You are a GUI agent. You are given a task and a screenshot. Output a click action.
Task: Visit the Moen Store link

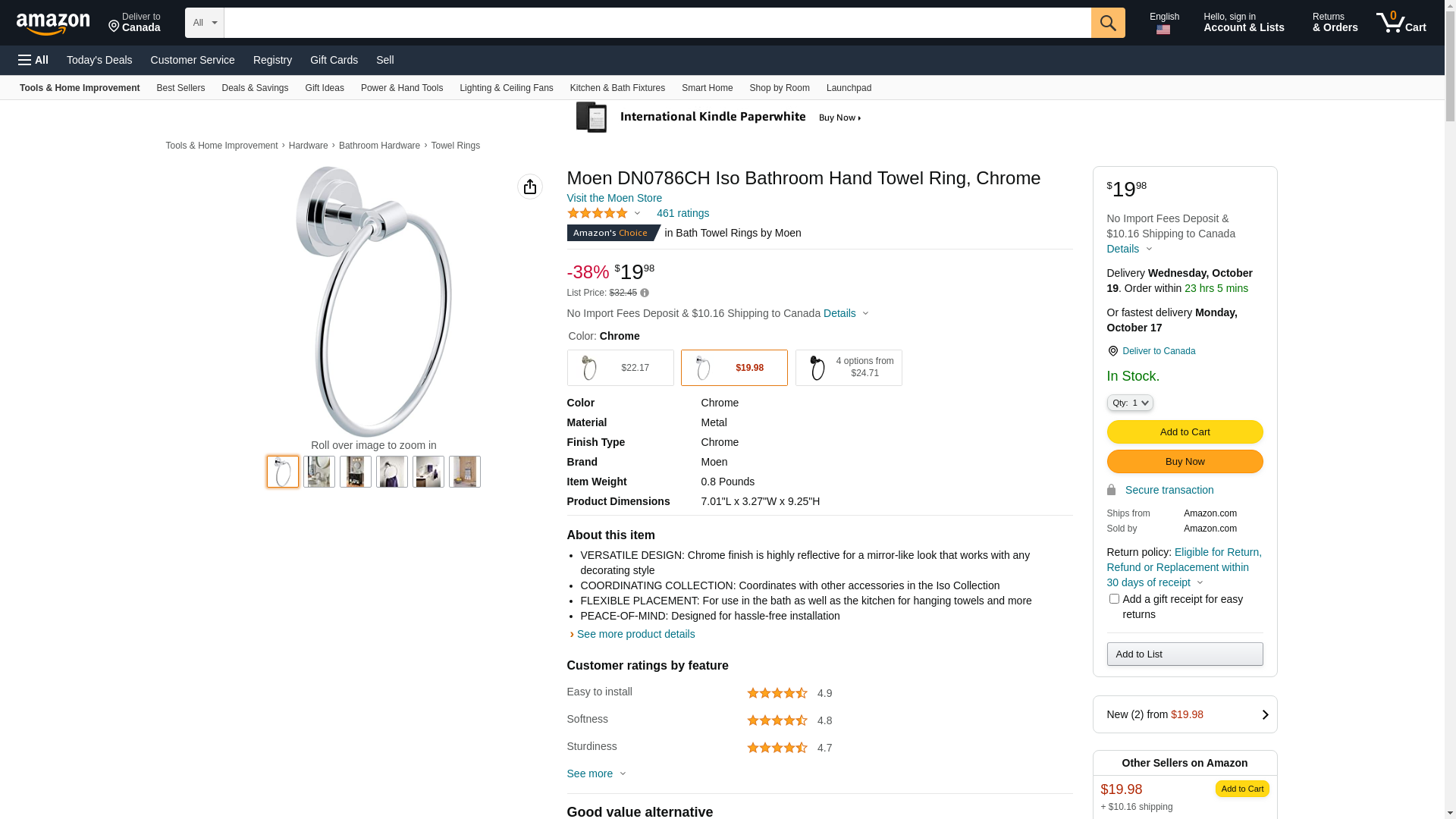click(614, 198)
